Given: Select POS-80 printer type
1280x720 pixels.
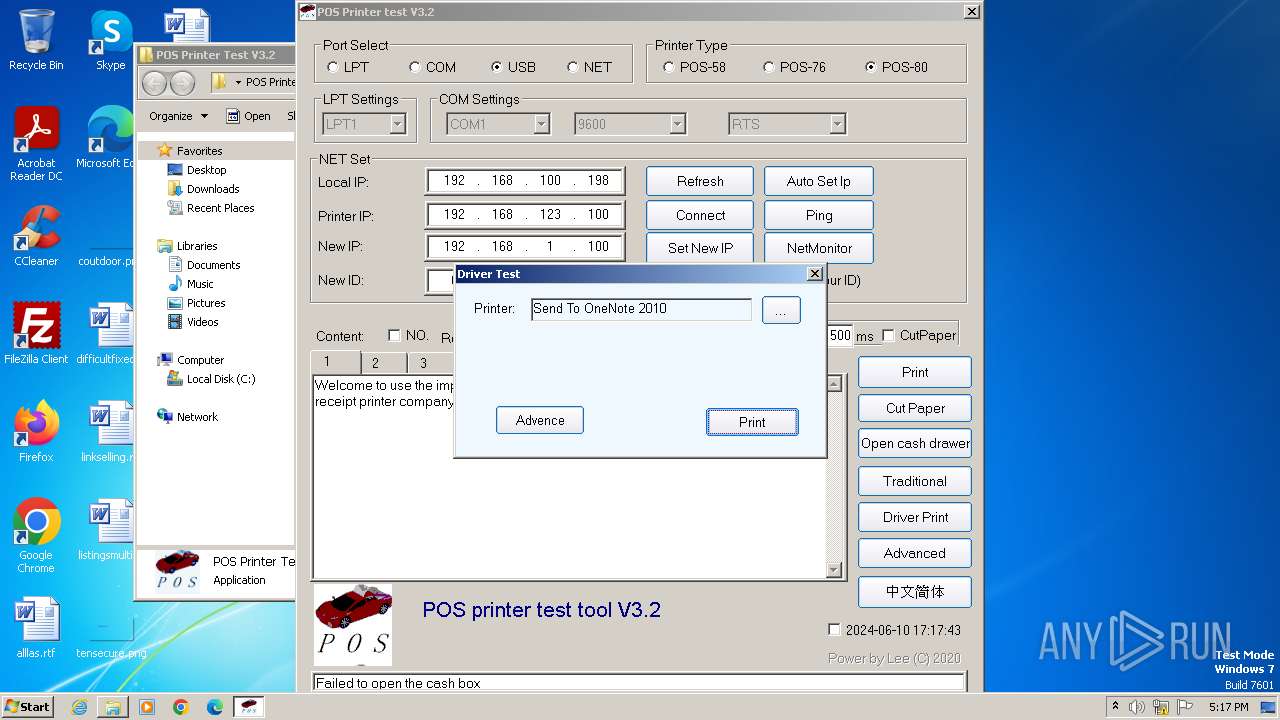Looking at the screenshot, I should (x=871, y=67).
